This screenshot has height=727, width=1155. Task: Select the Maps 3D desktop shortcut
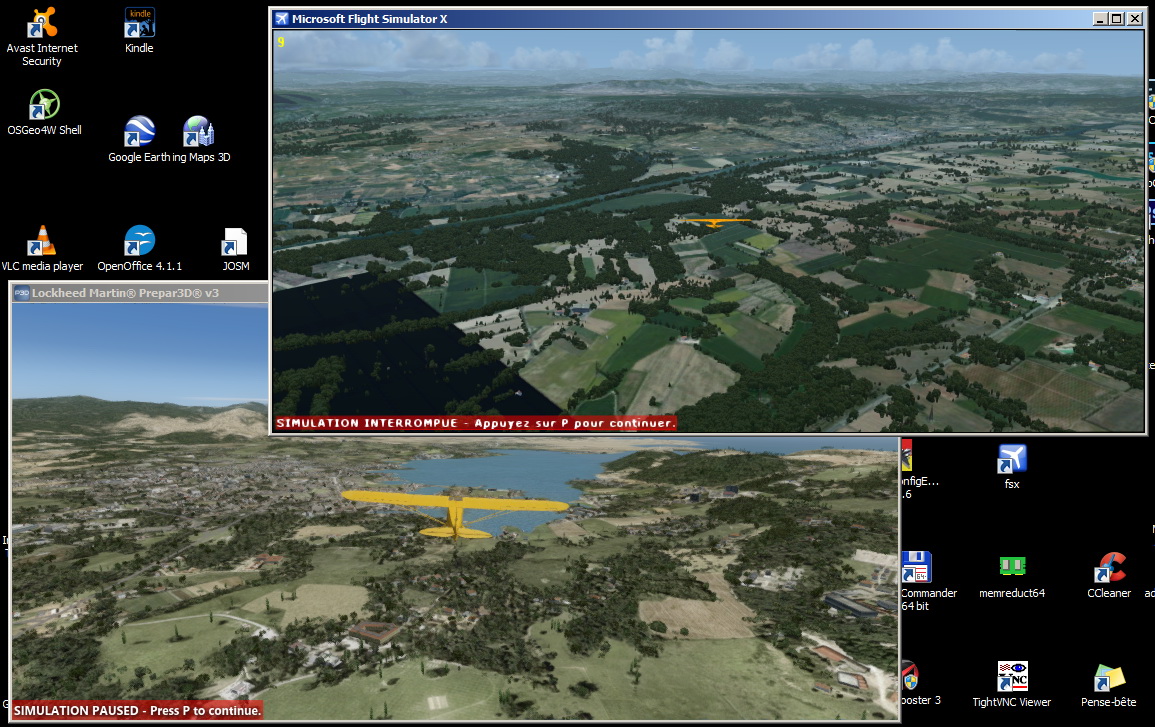198,132
